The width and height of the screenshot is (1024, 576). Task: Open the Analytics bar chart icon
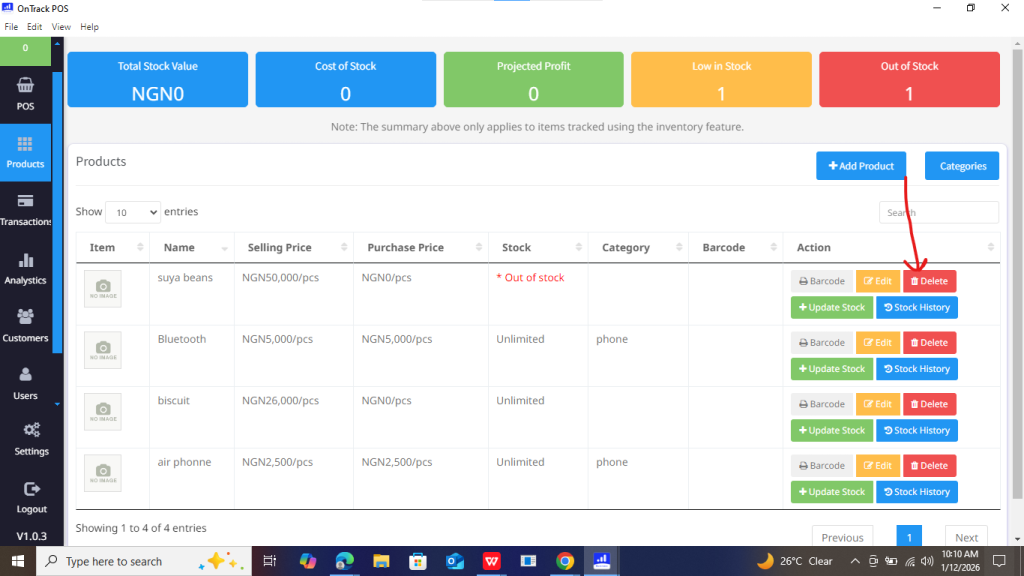tap(25, 260)
